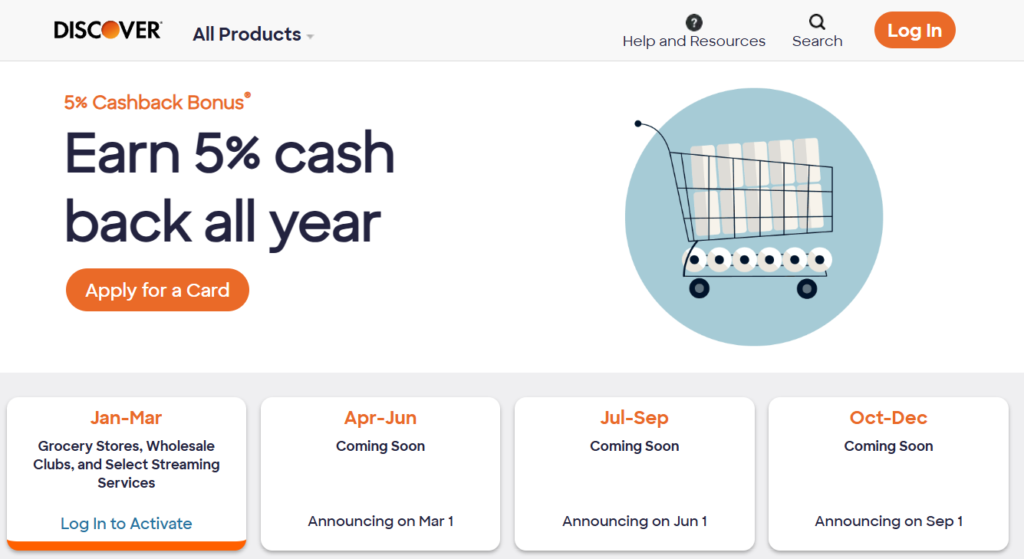Click Announcing on Jun 1 text
Screen dimensions: 1024x559
(x=634, y=521)
